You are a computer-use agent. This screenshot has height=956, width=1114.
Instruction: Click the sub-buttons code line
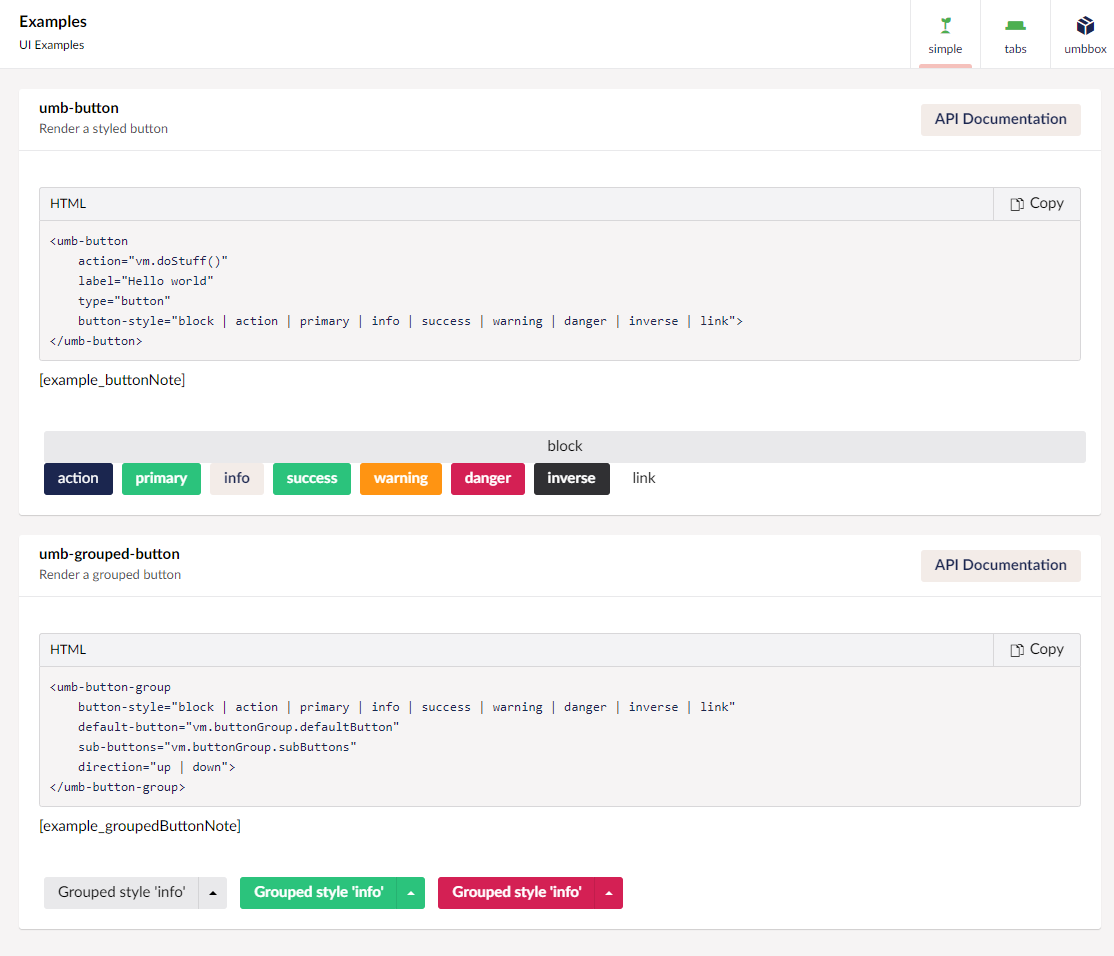coord(217,747)
